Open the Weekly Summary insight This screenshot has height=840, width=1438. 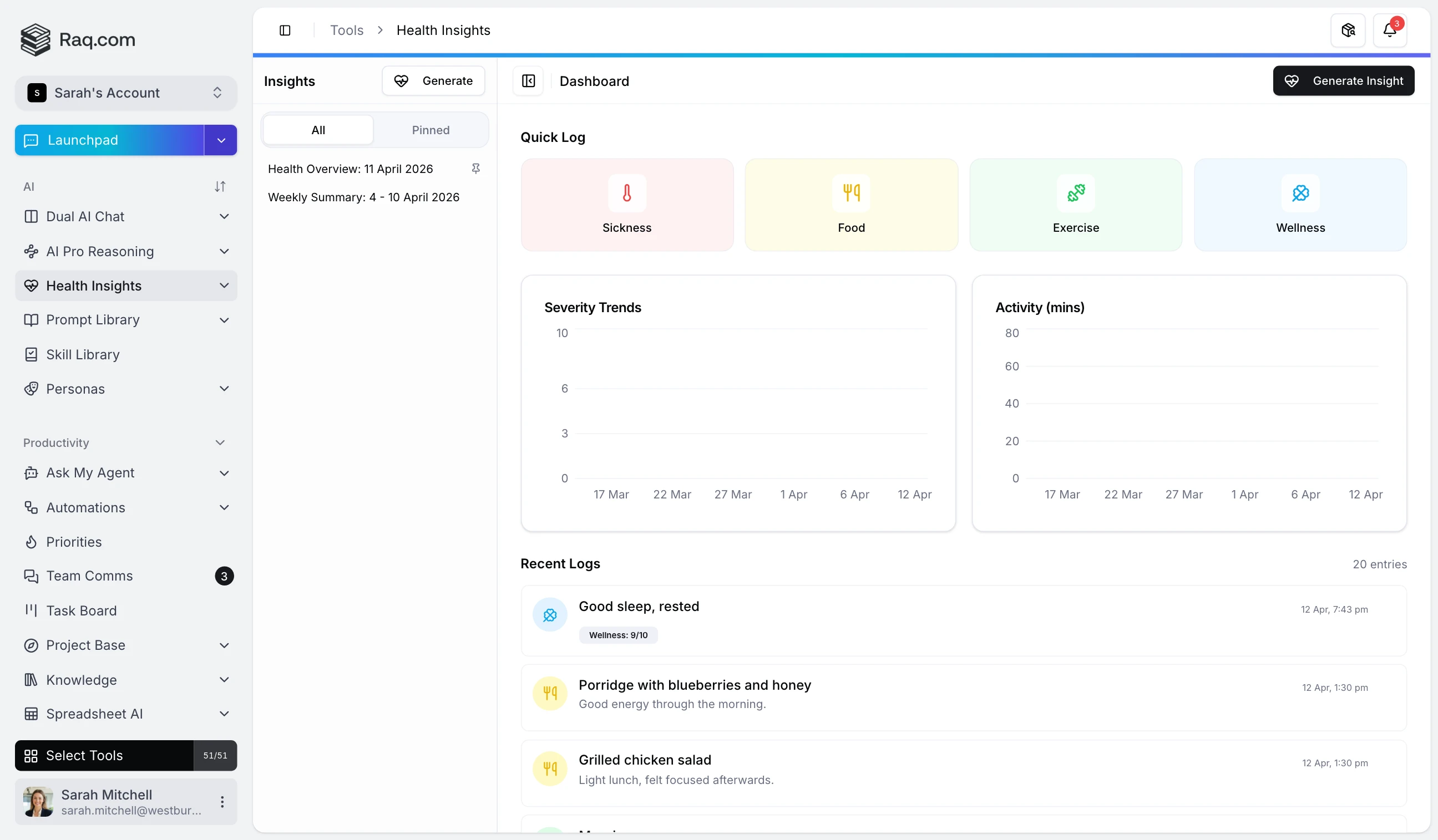(x=363, y=197)
